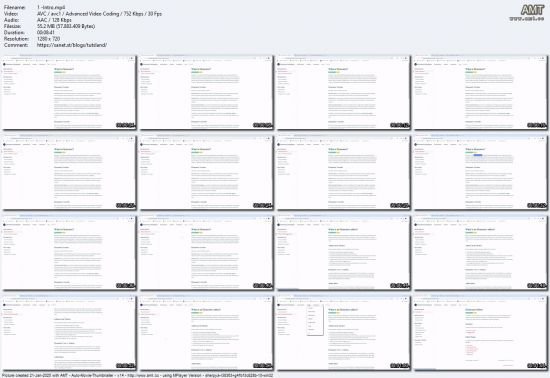
Task: Click the thumbnail showing an open dropdown menu
Action: [343, 333]
